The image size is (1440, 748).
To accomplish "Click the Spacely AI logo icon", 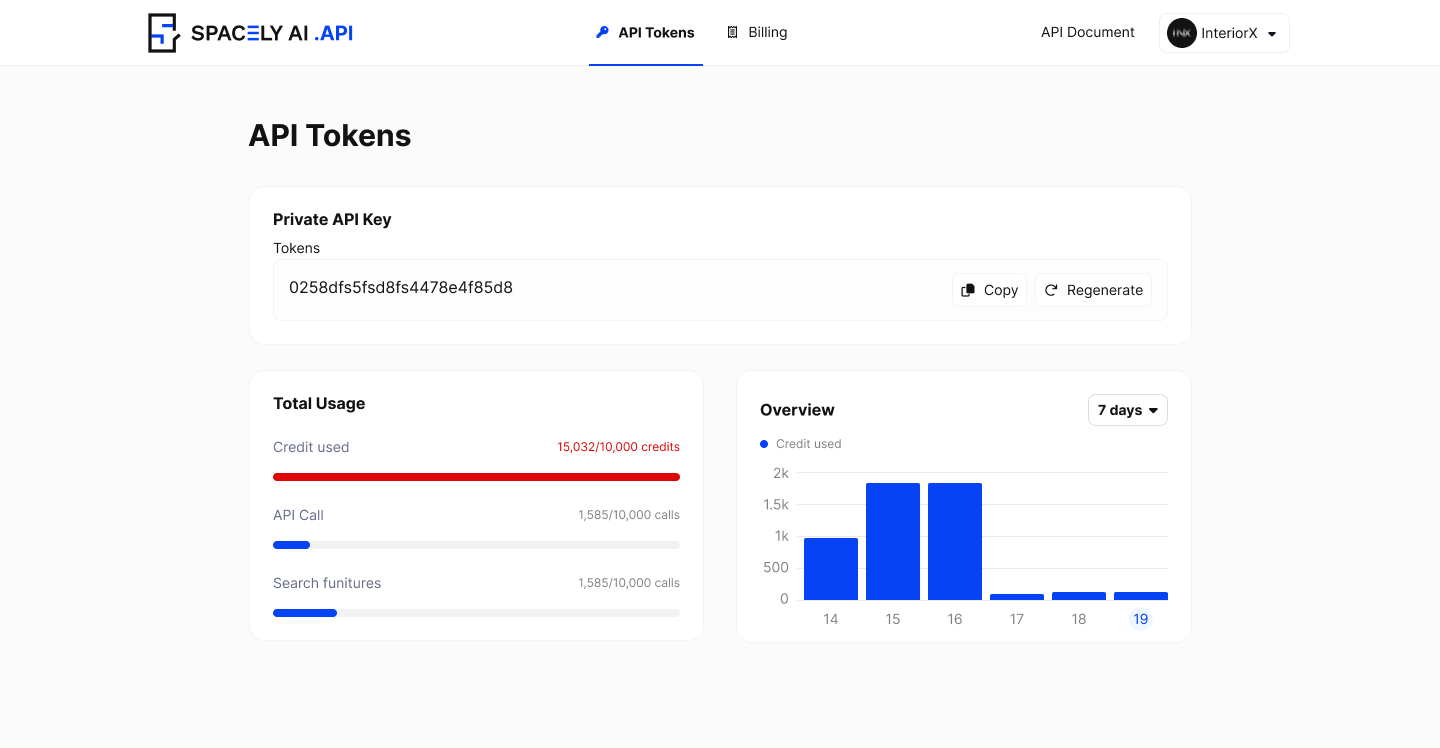I will [x=163, y=33].
